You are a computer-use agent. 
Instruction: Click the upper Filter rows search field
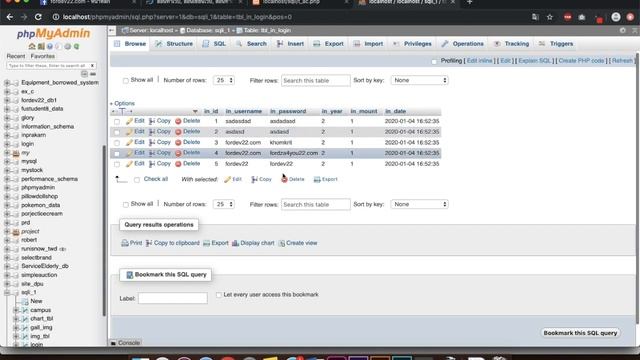pos(316,80)
